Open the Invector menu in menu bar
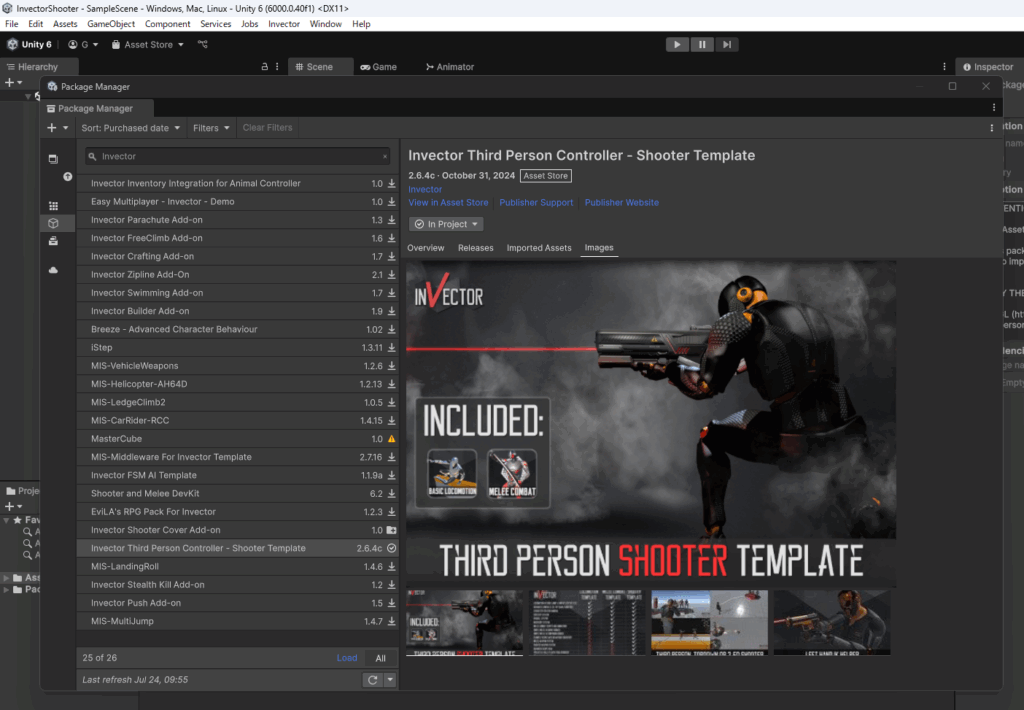 [284, 23]
